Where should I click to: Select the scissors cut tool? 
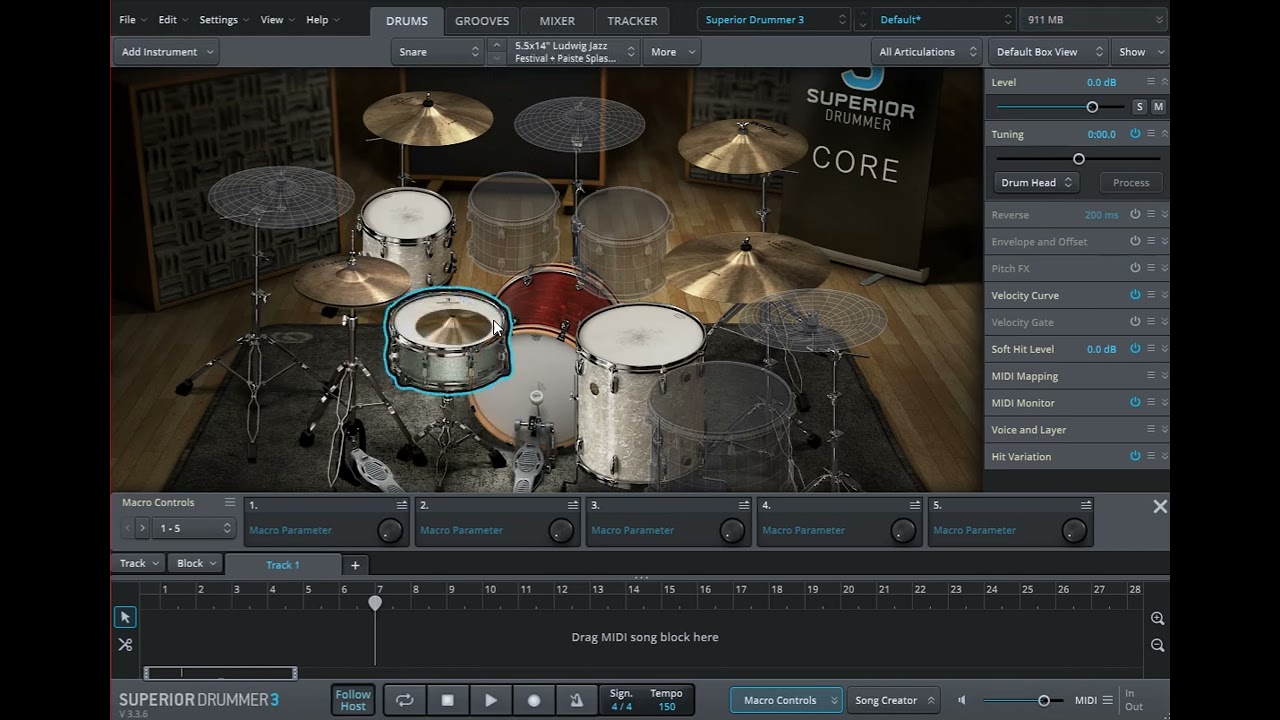125,645
